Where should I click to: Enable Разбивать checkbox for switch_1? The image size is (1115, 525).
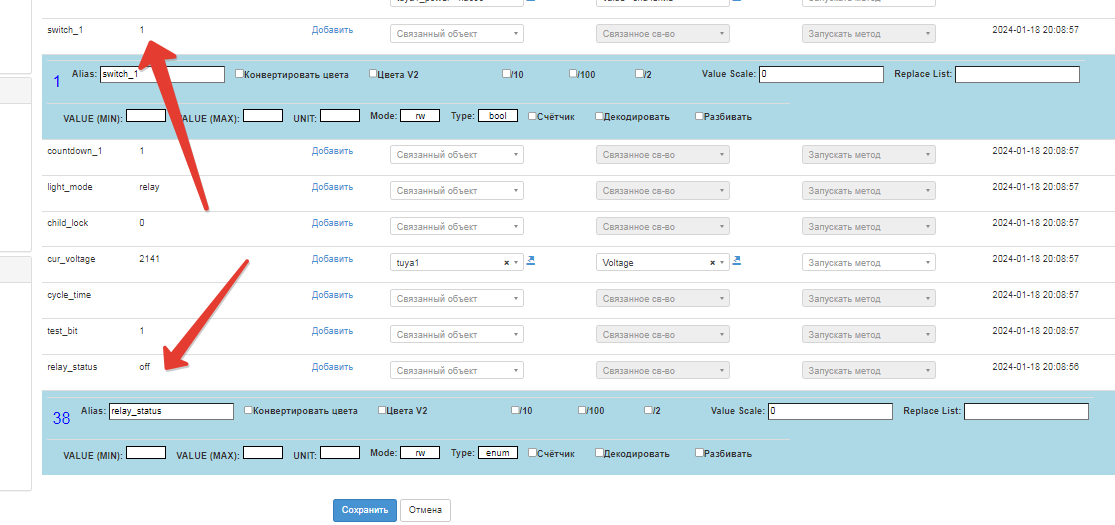tap(699, 116)
